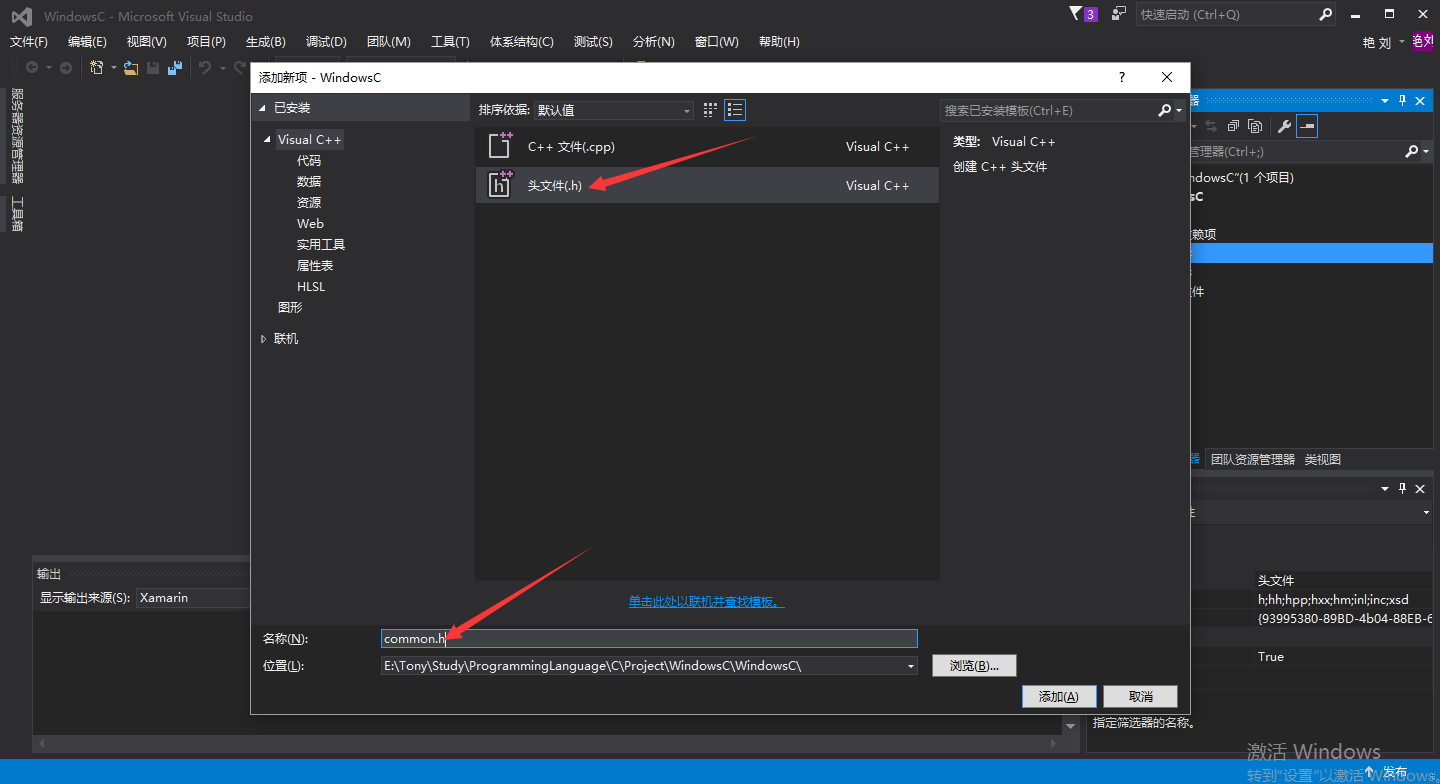The image size is (1440, 784).
Task: Open the 编辑(E) menu
Action: tap(87, 42)
